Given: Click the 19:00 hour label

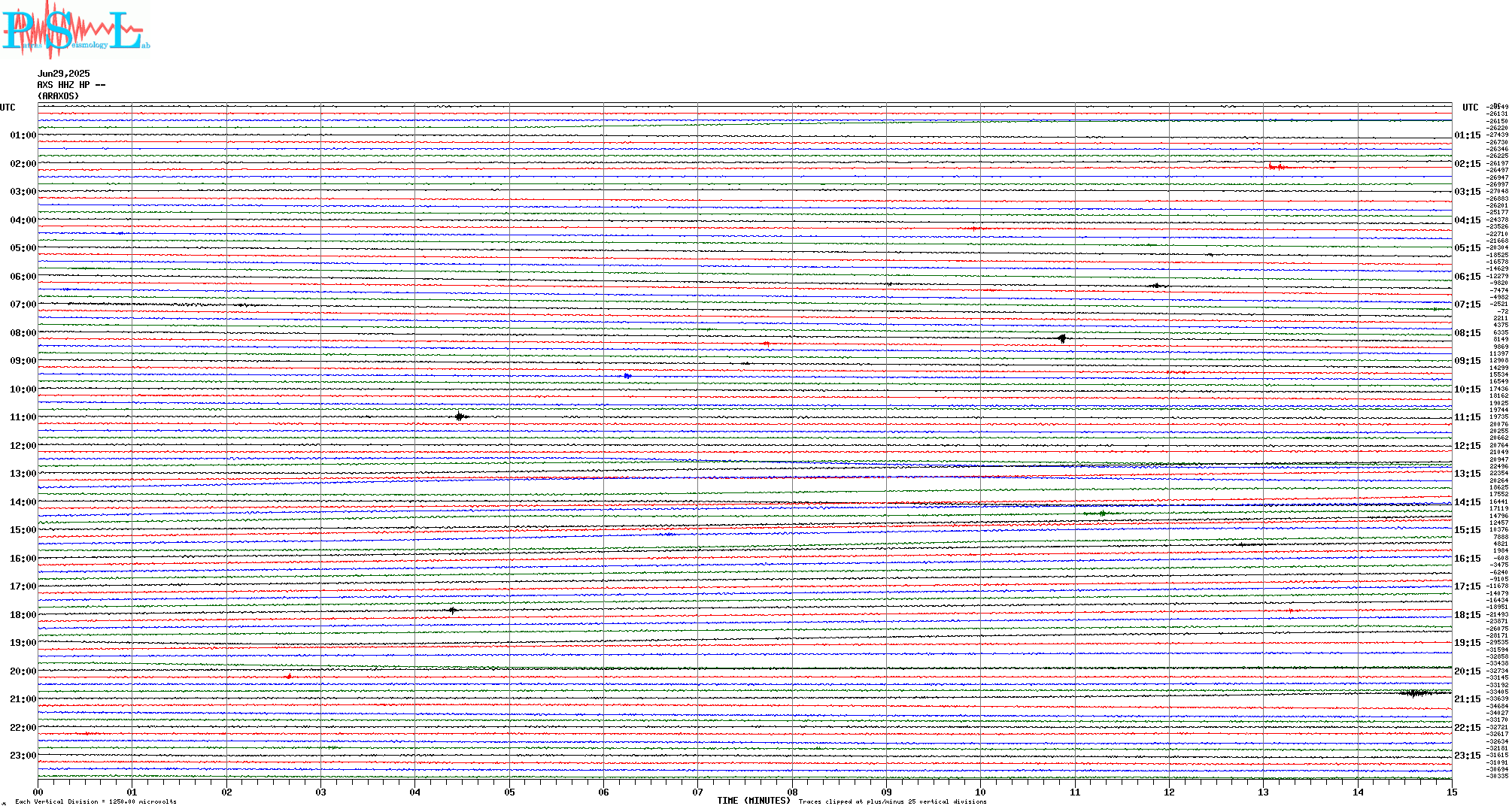Looking at the screenshot, I should coord(23,643).
